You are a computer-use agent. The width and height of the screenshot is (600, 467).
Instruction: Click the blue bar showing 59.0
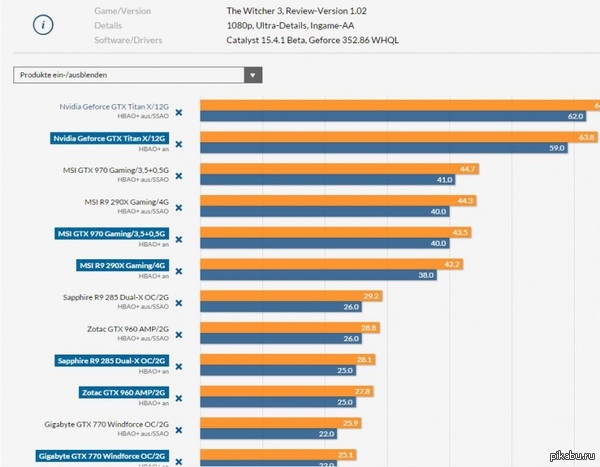384,148
